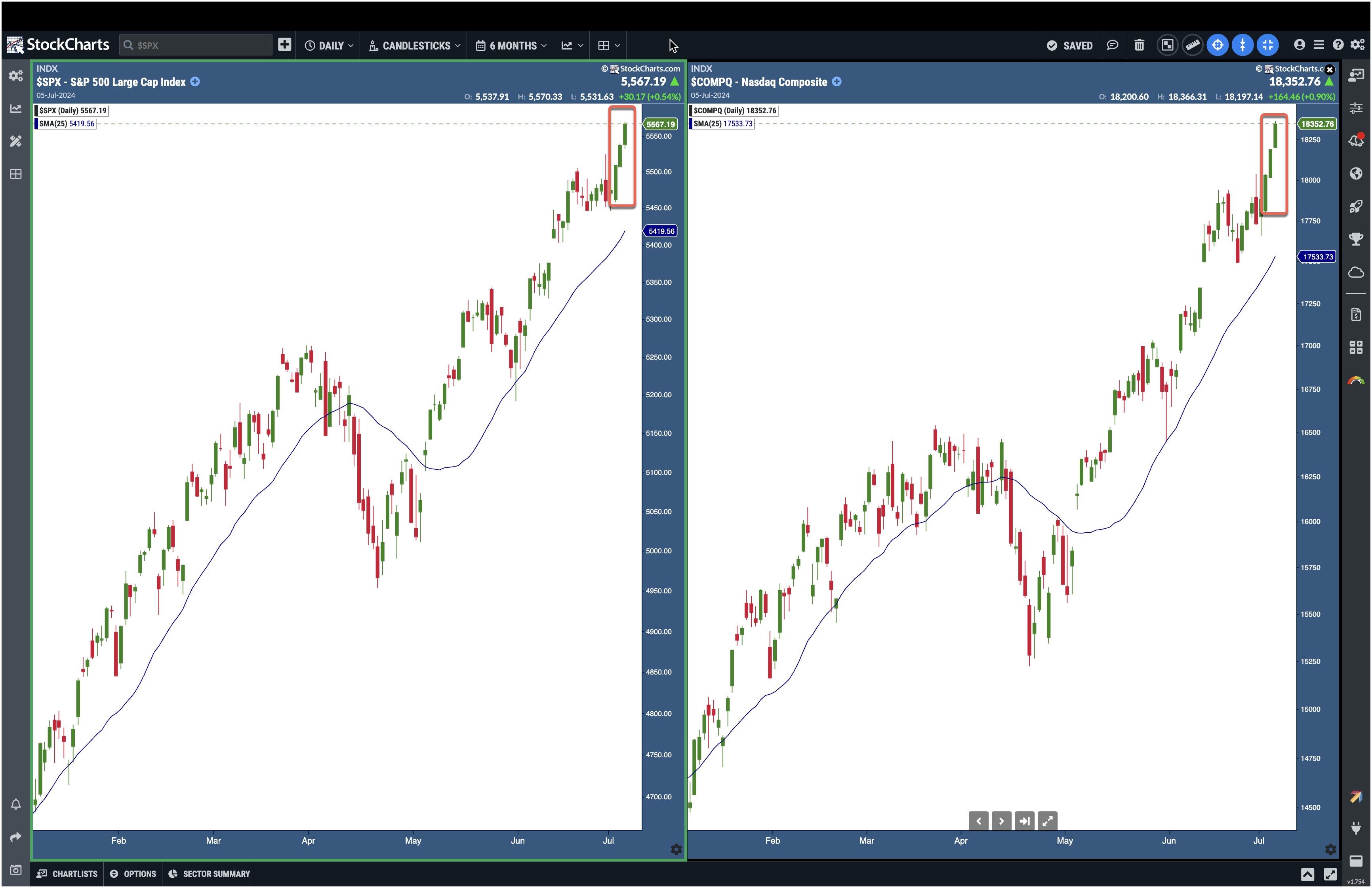
Task: Open the 6 MONTHS range dropdown
Action: coord(511,46)
